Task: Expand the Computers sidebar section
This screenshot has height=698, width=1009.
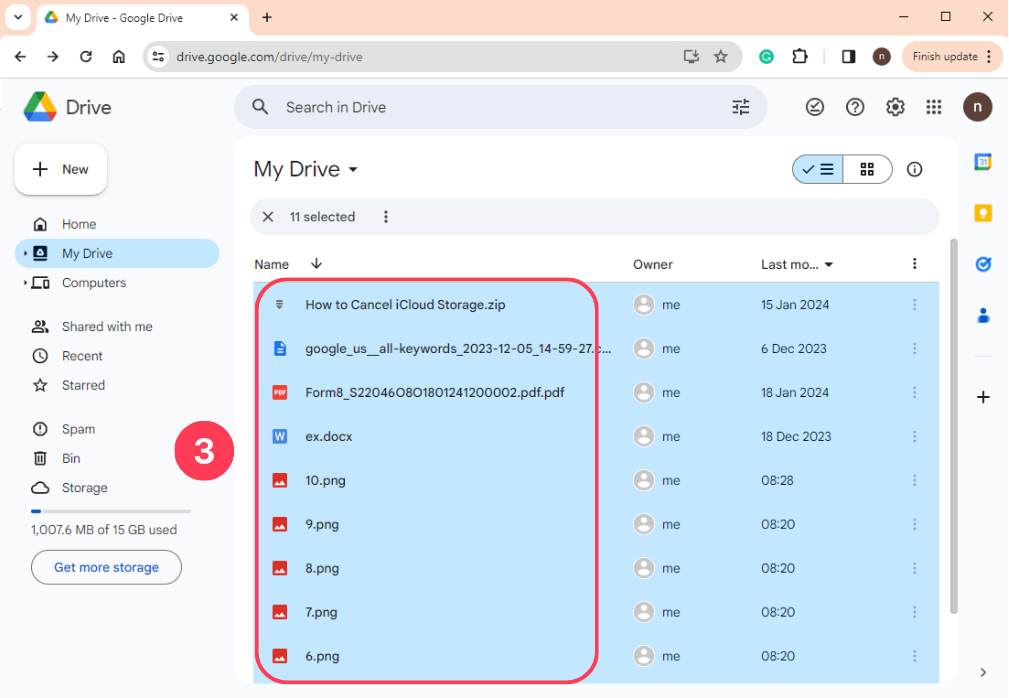Action: tap(26, 283)
